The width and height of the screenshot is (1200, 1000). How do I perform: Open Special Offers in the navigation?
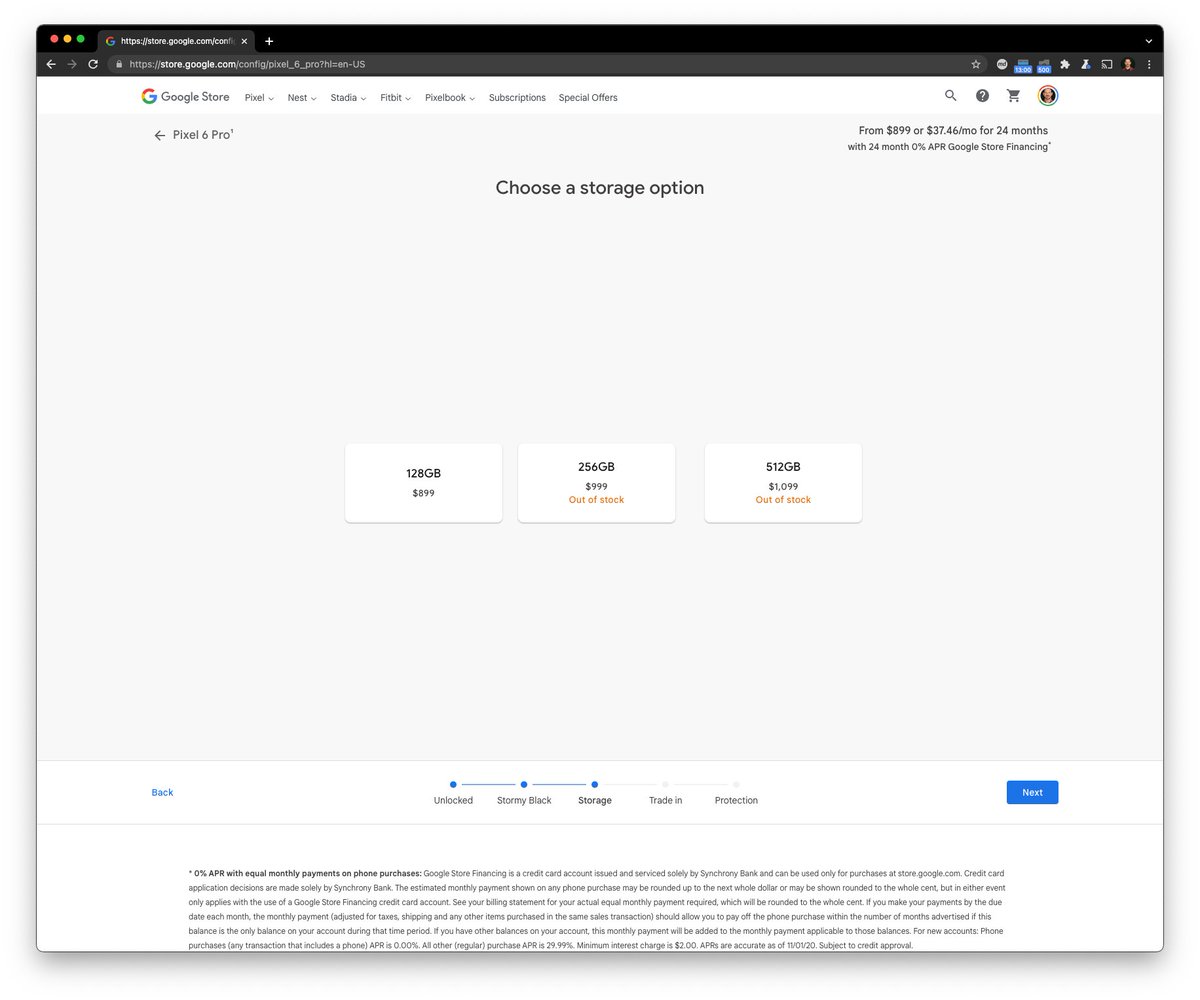point(588,98)
